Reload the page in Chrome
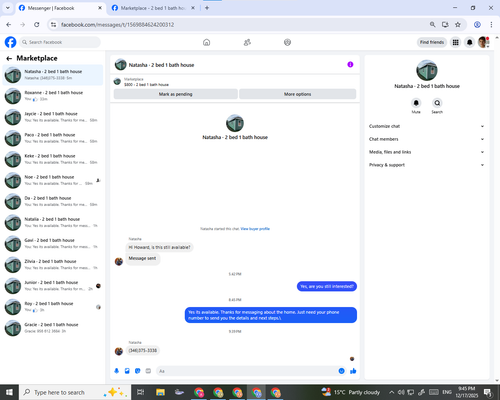This screenshot has height=400, width=500. [37, 25]
